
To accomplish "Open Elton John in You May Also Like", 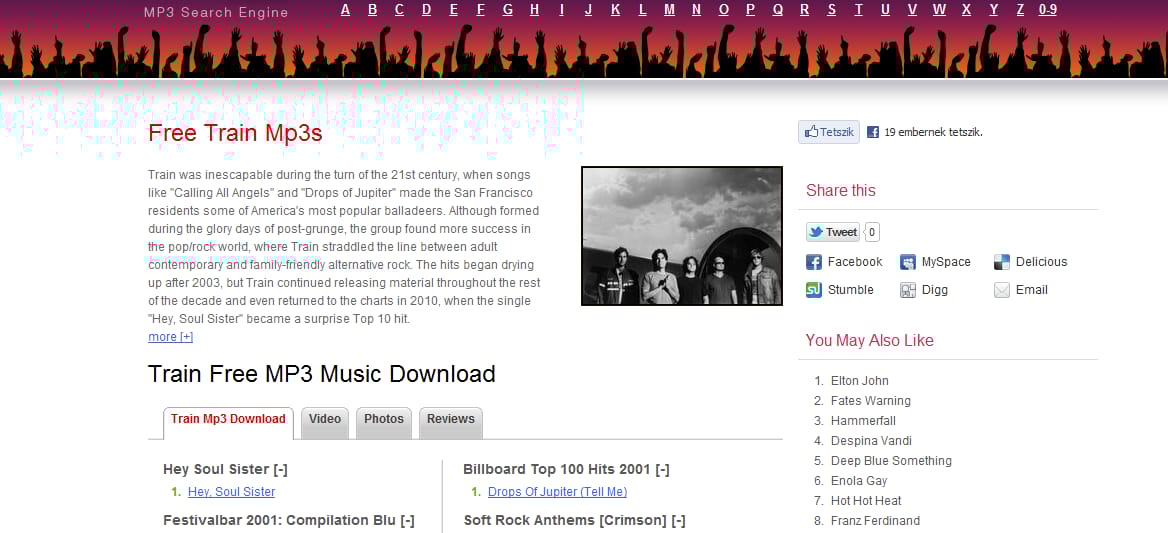I will click(860, 381).
